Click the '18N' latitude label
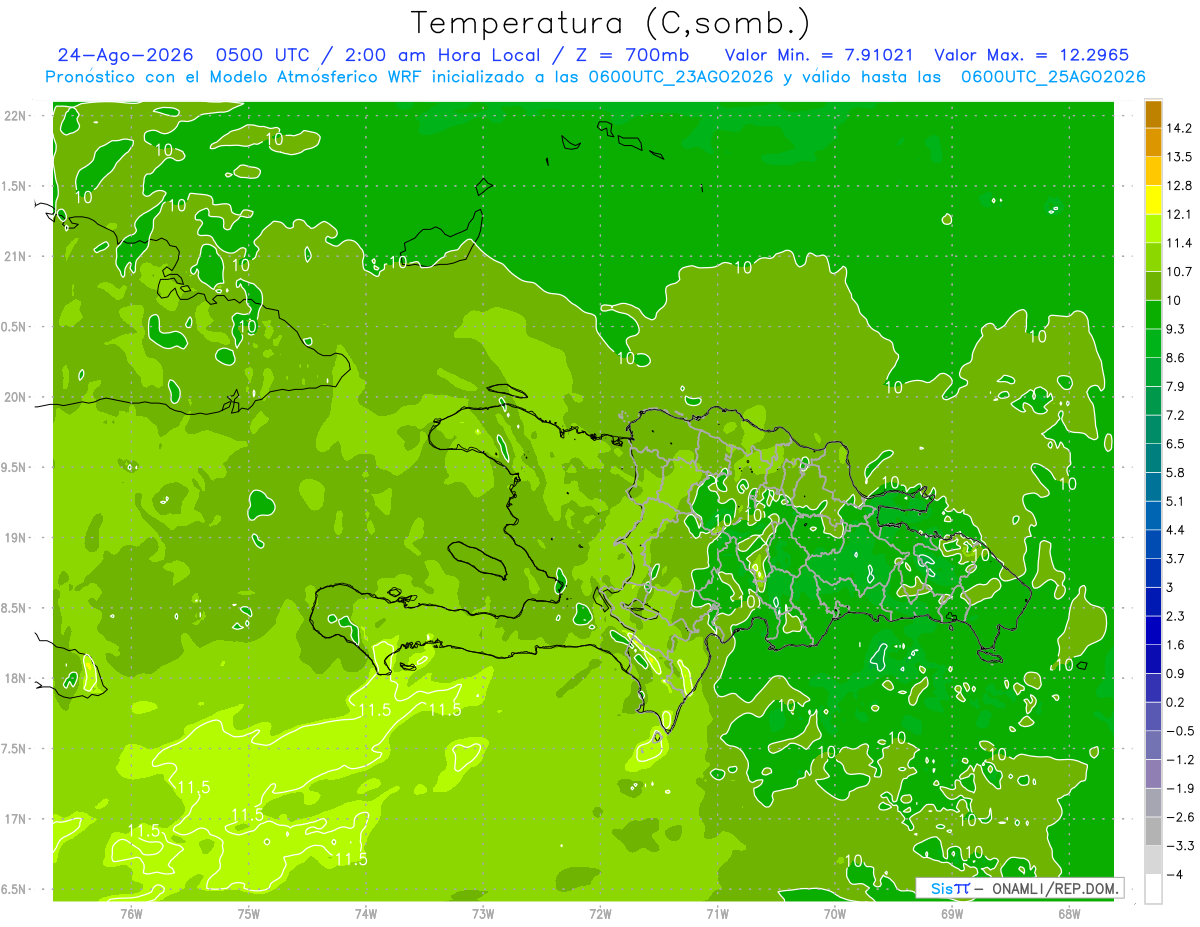 click(x=14, y=678)
